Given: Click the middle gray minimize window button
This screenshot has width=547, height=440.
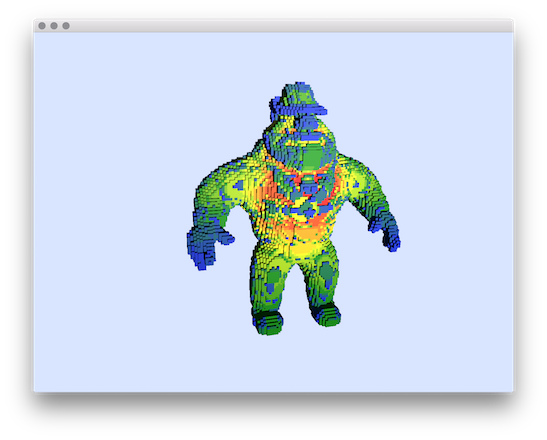Looking at the screenshot, I should 54,26.
